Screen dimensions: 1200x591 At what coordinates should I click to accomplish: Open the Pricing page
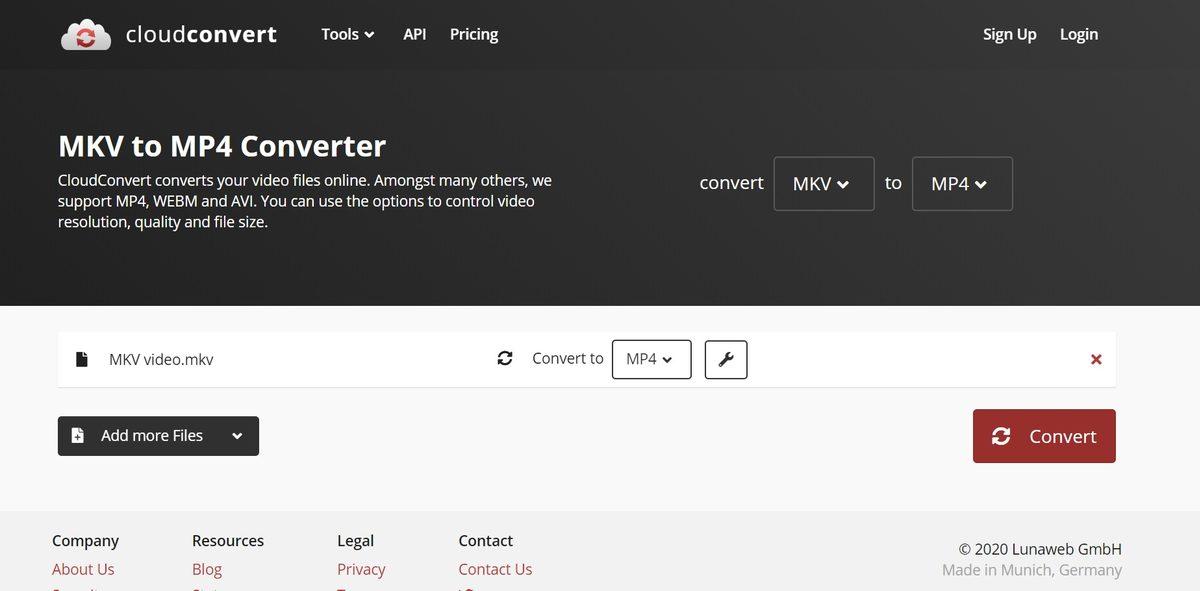[474, 34]
